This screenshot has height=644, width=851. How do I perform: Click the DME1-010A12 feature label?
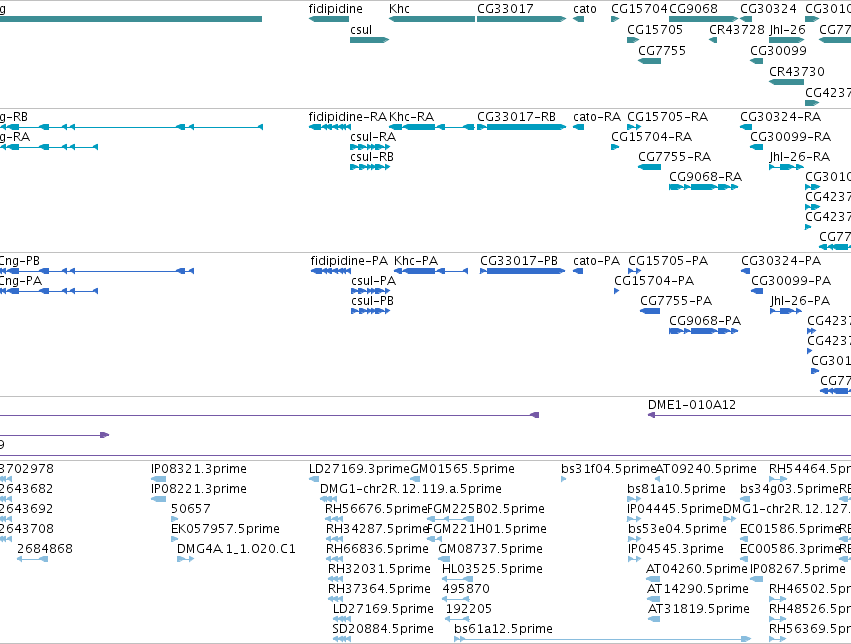coord(691,405)
